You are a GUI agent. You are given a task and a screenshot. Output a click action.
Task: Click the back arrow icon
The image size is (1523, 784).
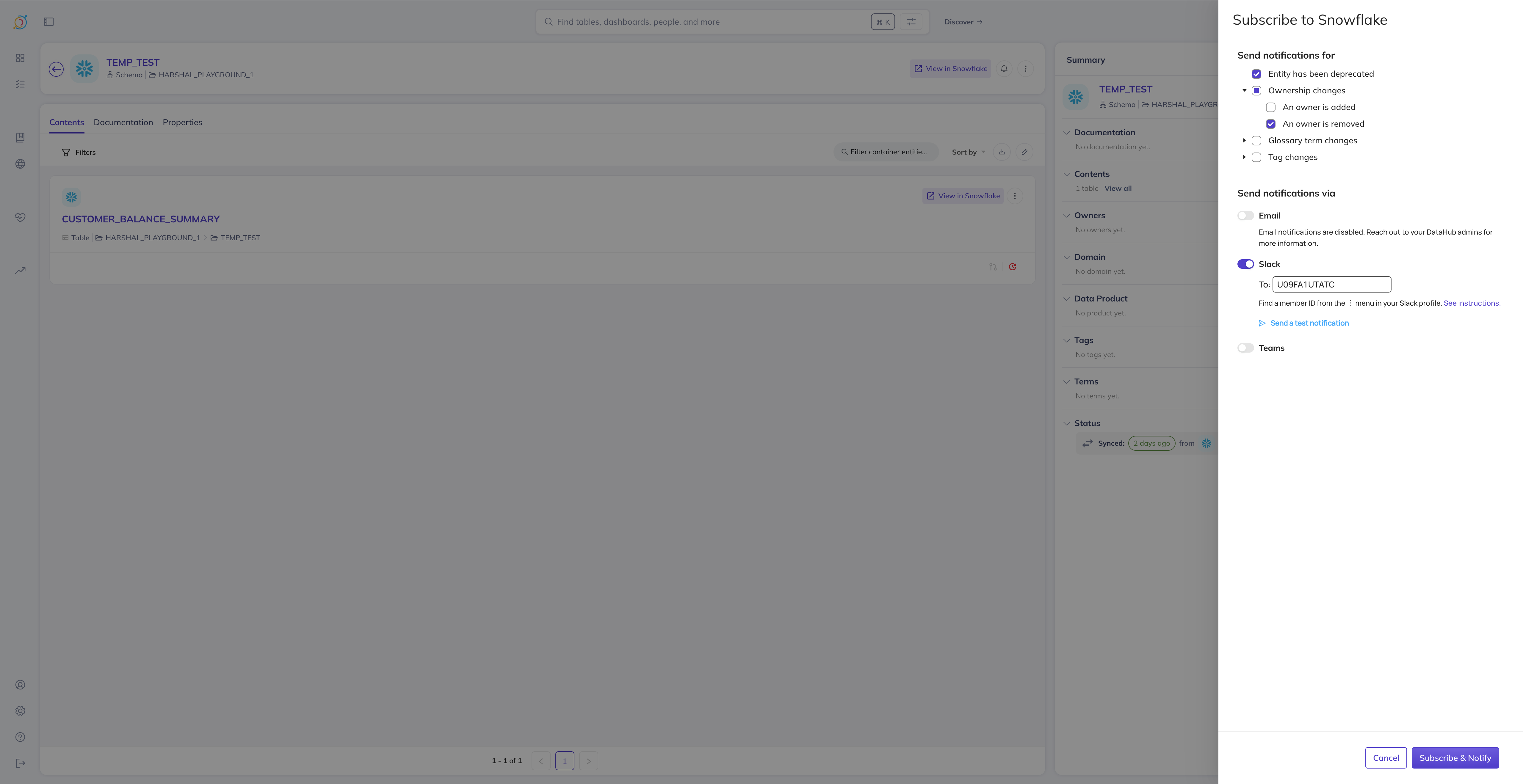56,69
